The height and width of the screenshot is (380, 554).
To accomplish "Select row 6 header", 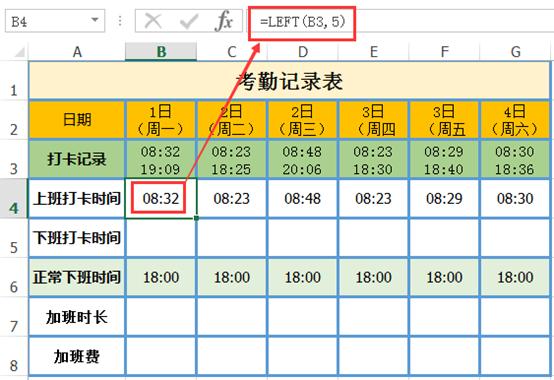I will pos(14,277).
